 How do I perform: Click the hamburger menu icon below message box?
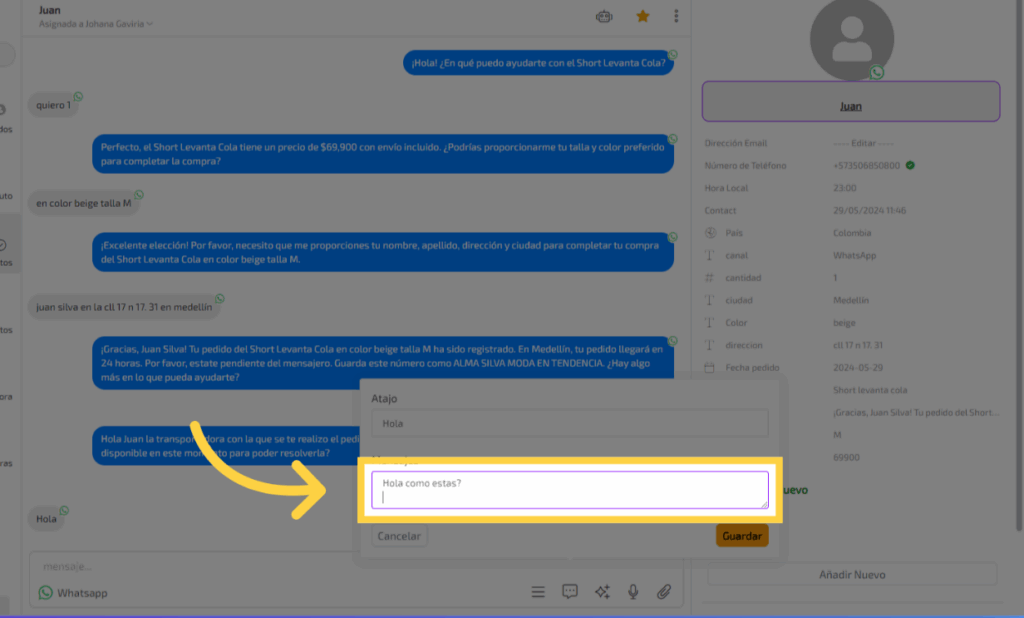(x=538, y=592)
